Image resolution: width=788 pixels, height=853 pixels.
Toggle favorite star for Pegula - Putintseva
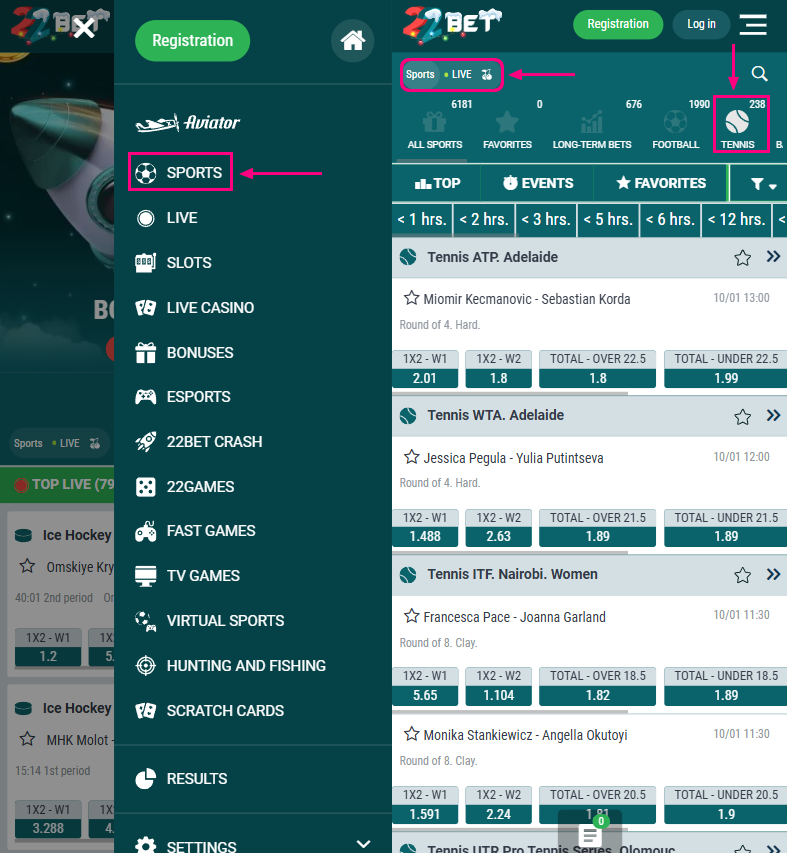click(x=411, y=457)
